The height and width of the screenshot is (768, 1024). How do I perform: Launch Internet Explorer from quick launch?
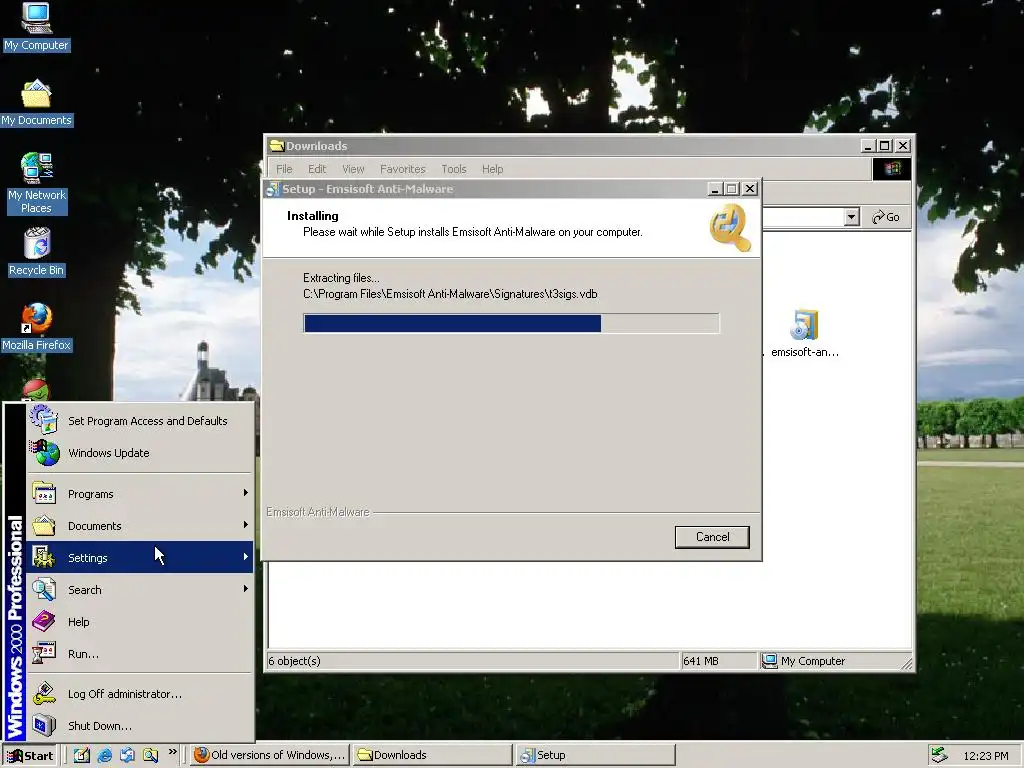104,755
